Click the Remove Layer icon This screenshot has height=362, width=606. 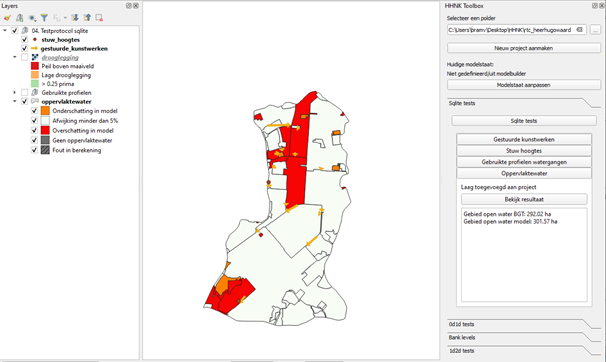click(x=99, y=18)
